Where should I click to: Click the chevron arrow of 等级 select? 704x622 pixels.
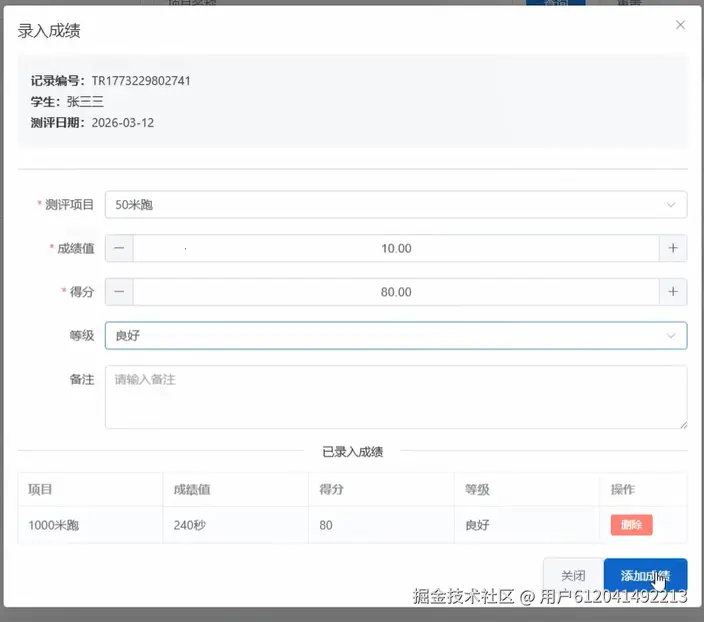[x=671, y=335]
